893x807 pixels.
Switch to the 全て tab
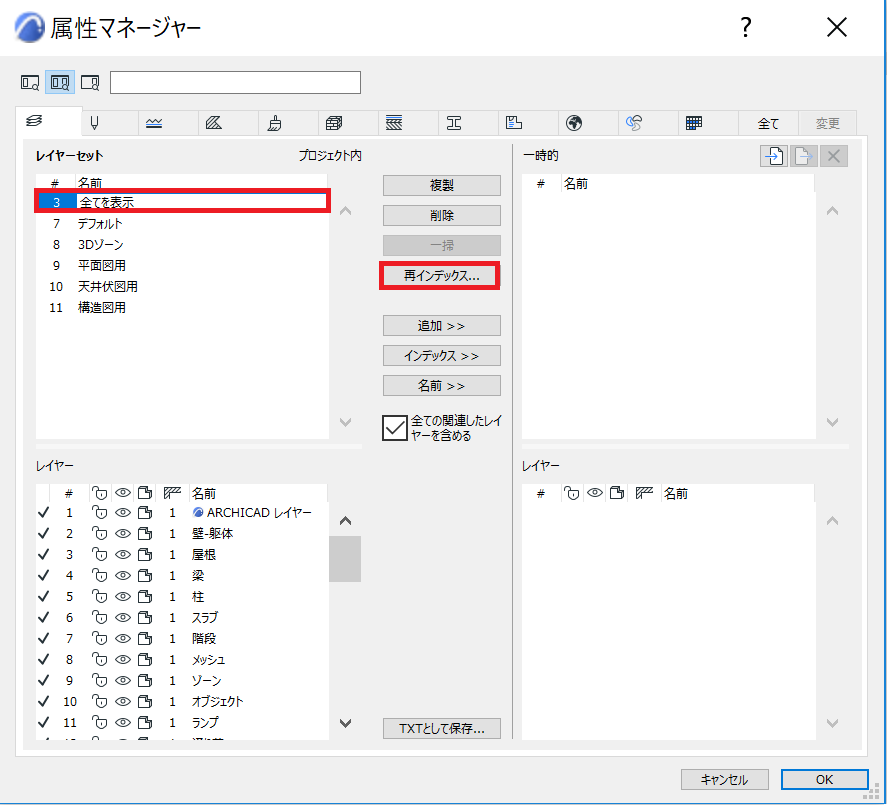click(x=768, y=123)
